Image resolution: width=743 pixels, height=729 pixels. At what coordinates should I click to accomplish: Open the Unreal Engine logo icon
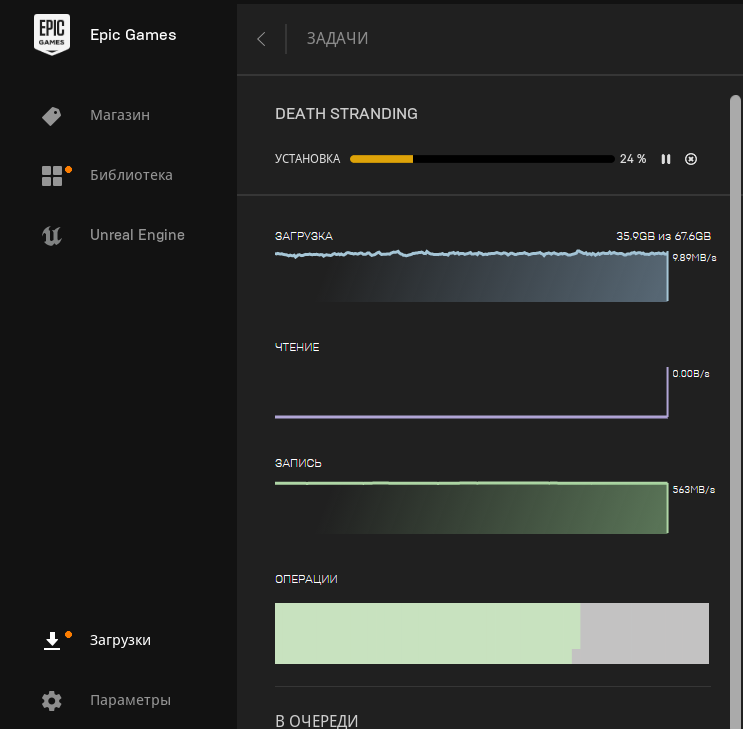[52, 236]
